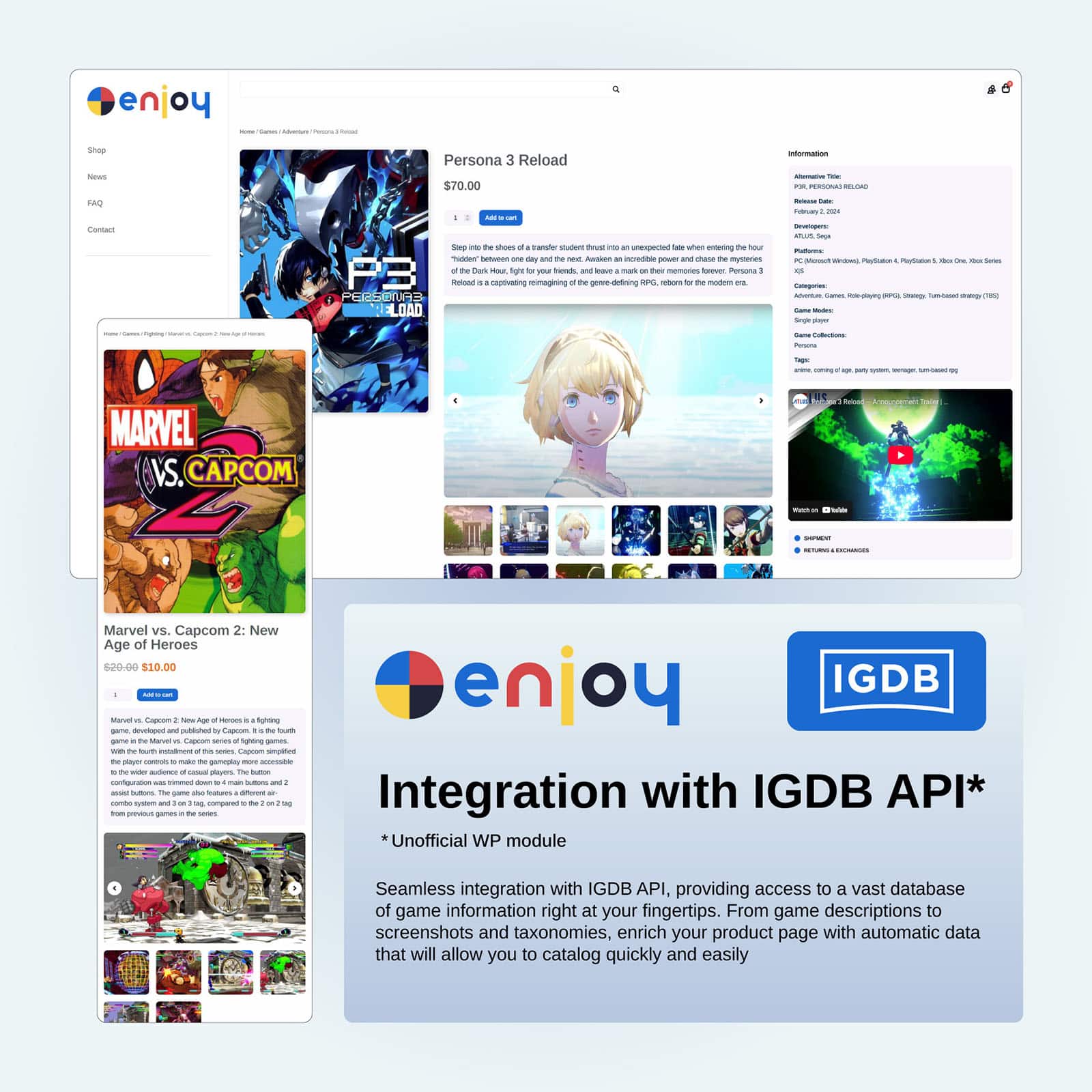Open the Adventure breadcrumb link

(x=296, y=132)
